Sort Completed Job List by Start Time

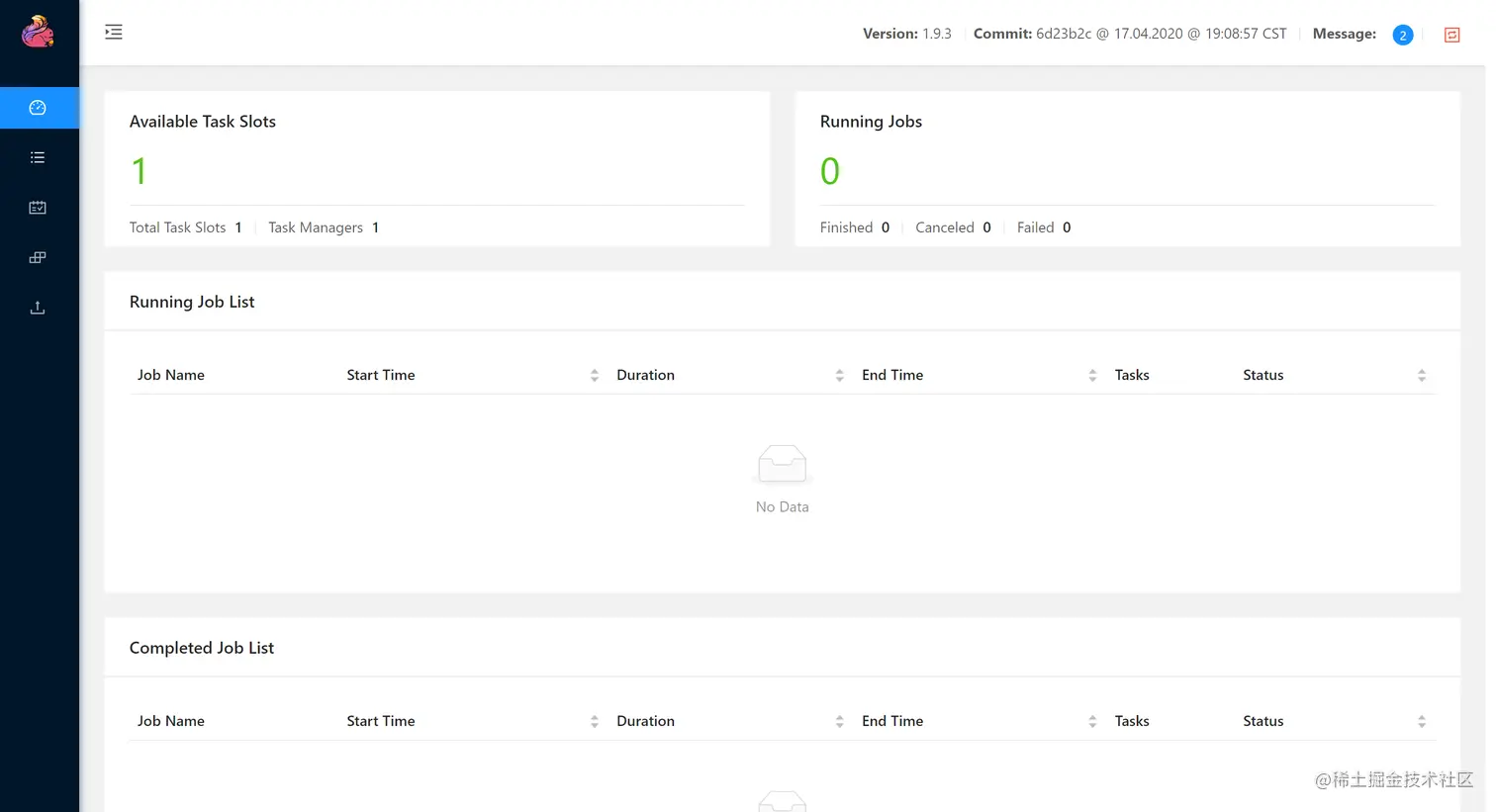(x=594, y=722)
